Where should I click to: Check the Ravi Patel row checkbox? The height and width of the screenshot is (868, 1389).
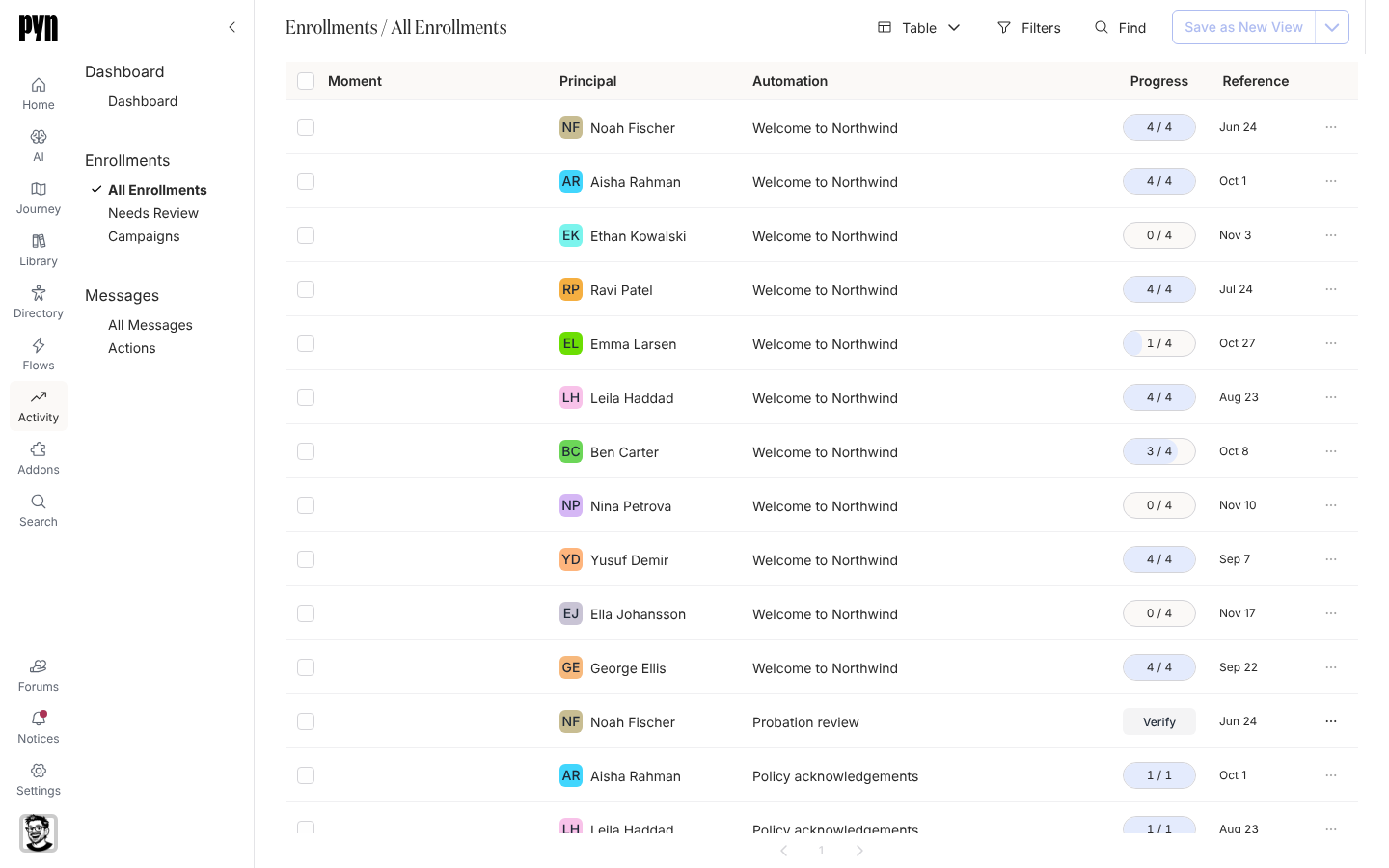pyautogui.click(x=306, y=289)
